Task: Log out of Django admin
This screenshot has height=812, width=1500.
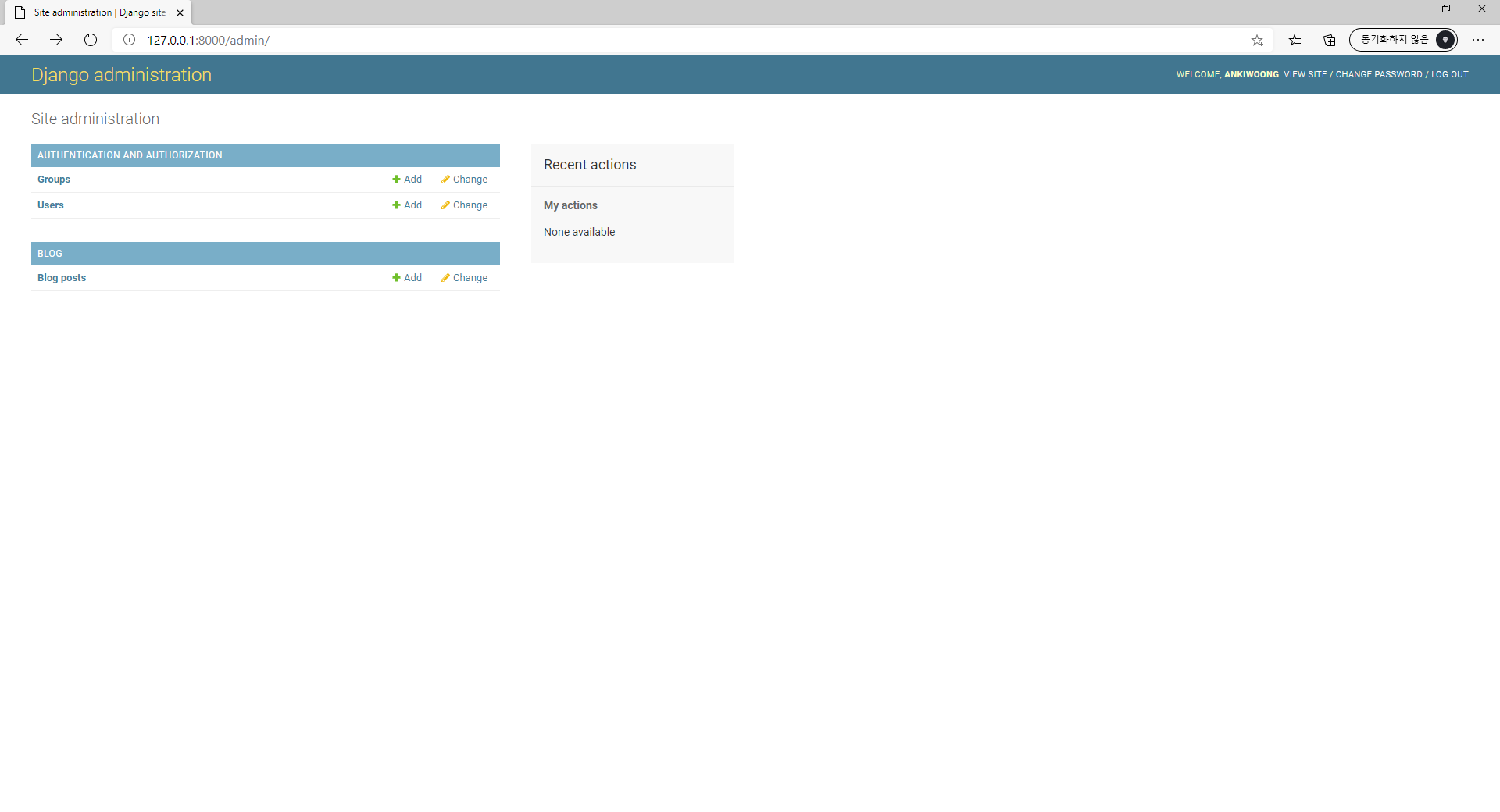Action: tap(1450, 75)
